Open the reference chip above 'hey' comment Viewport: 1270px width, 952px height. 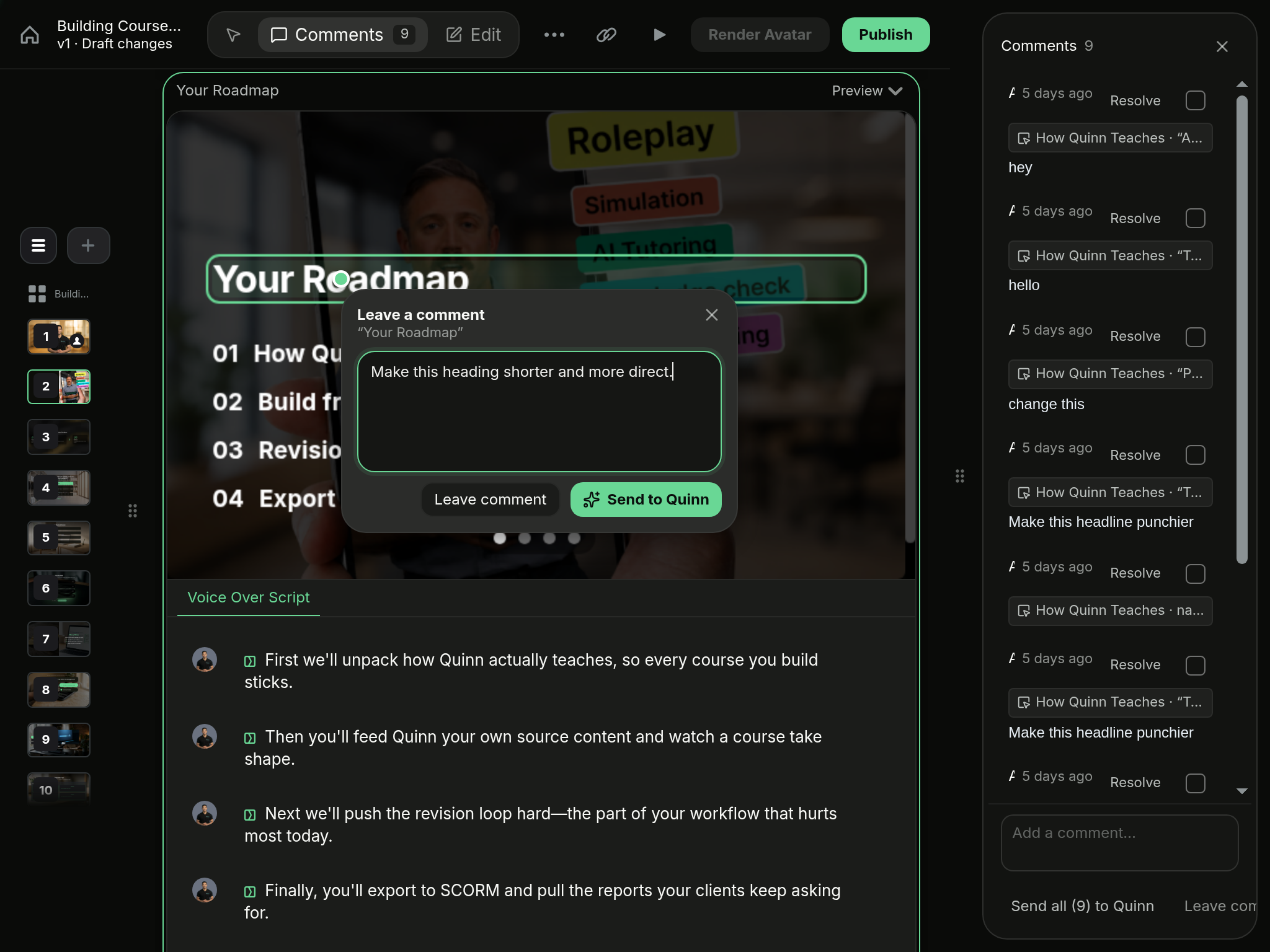click(1110, 138)
